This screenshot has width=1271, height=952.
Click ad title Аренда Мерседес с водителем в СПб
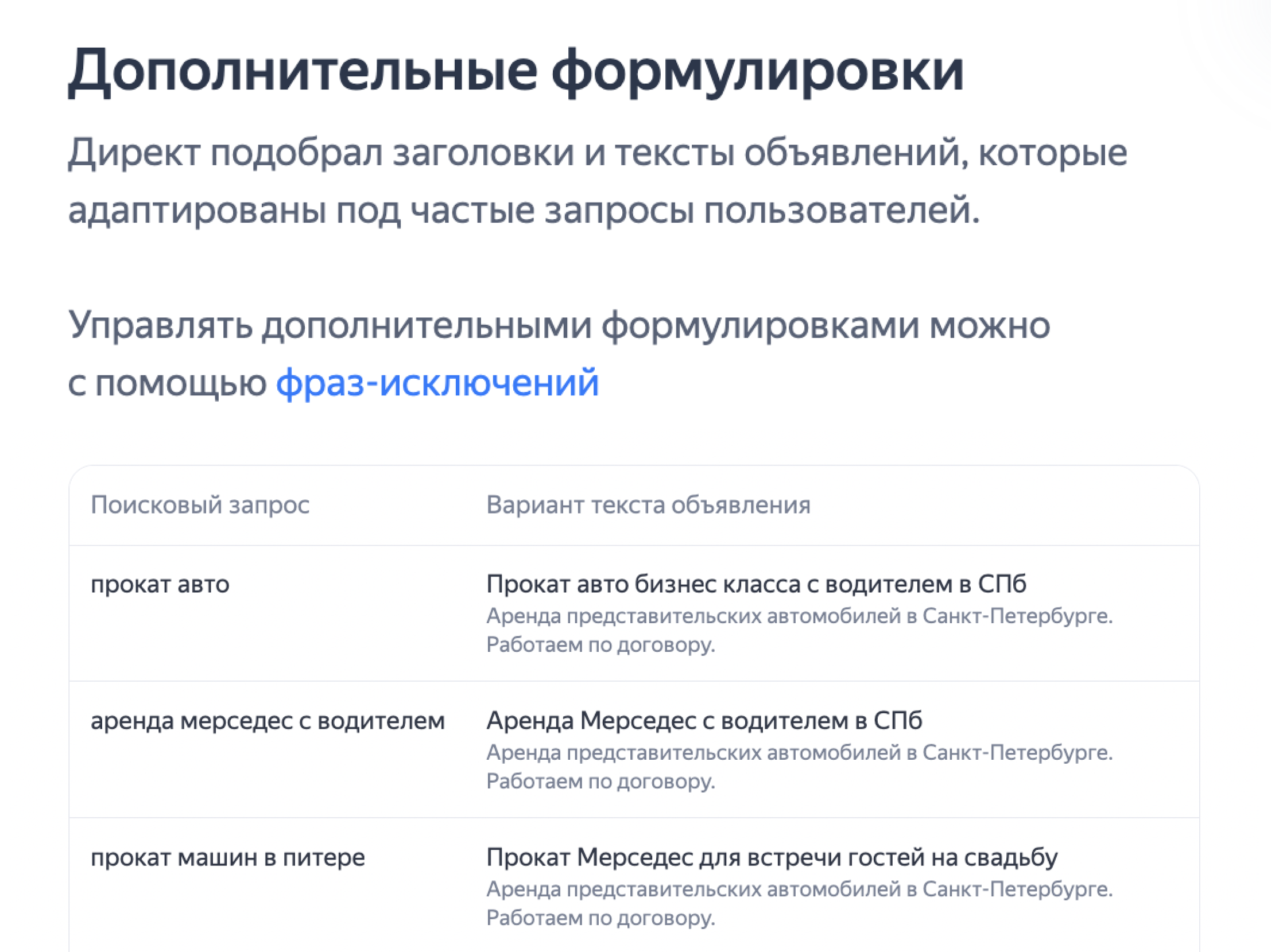704,721
